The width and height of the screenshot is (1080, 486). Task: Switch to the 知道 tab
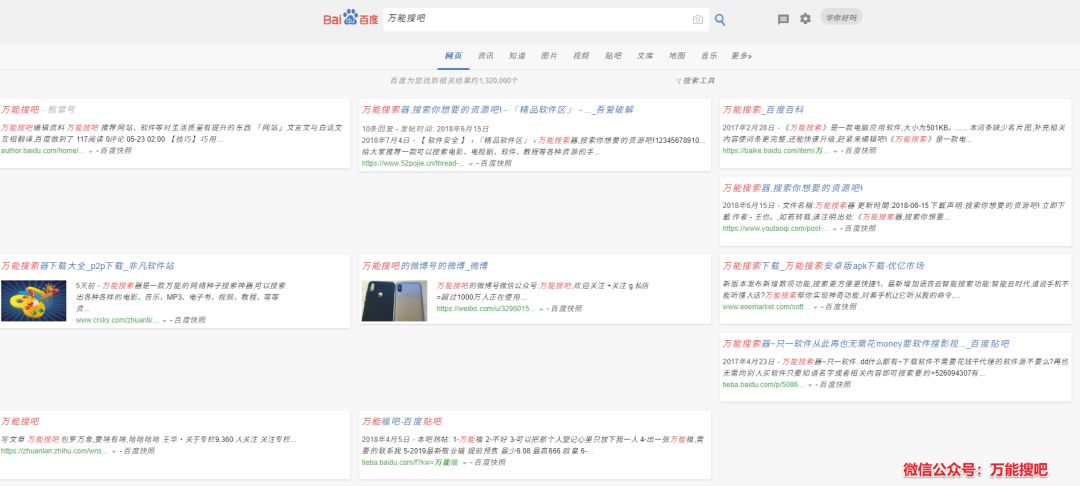click(517, 56)
